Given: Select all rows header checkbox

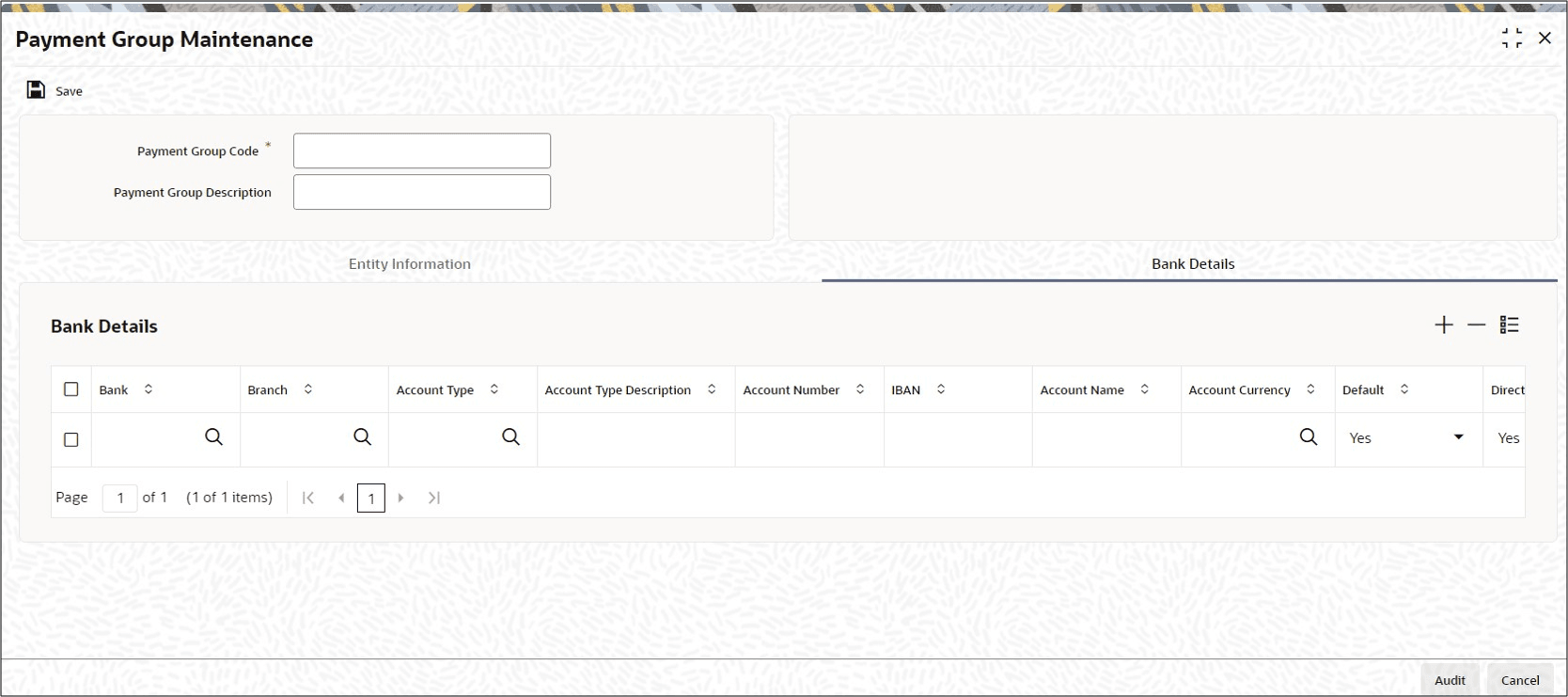Looking at the screenshot, I should [71, 389].
